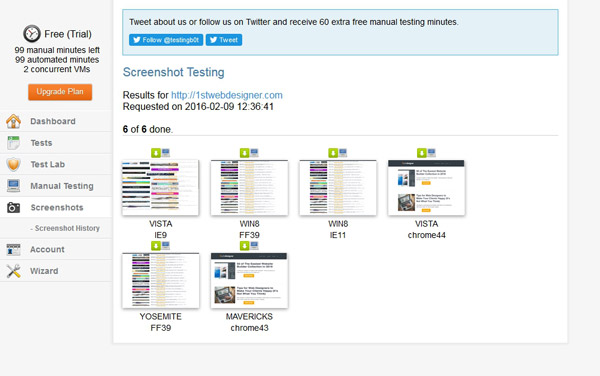
Task: Go to the Tests section
Action: click(x=56, y=143)
